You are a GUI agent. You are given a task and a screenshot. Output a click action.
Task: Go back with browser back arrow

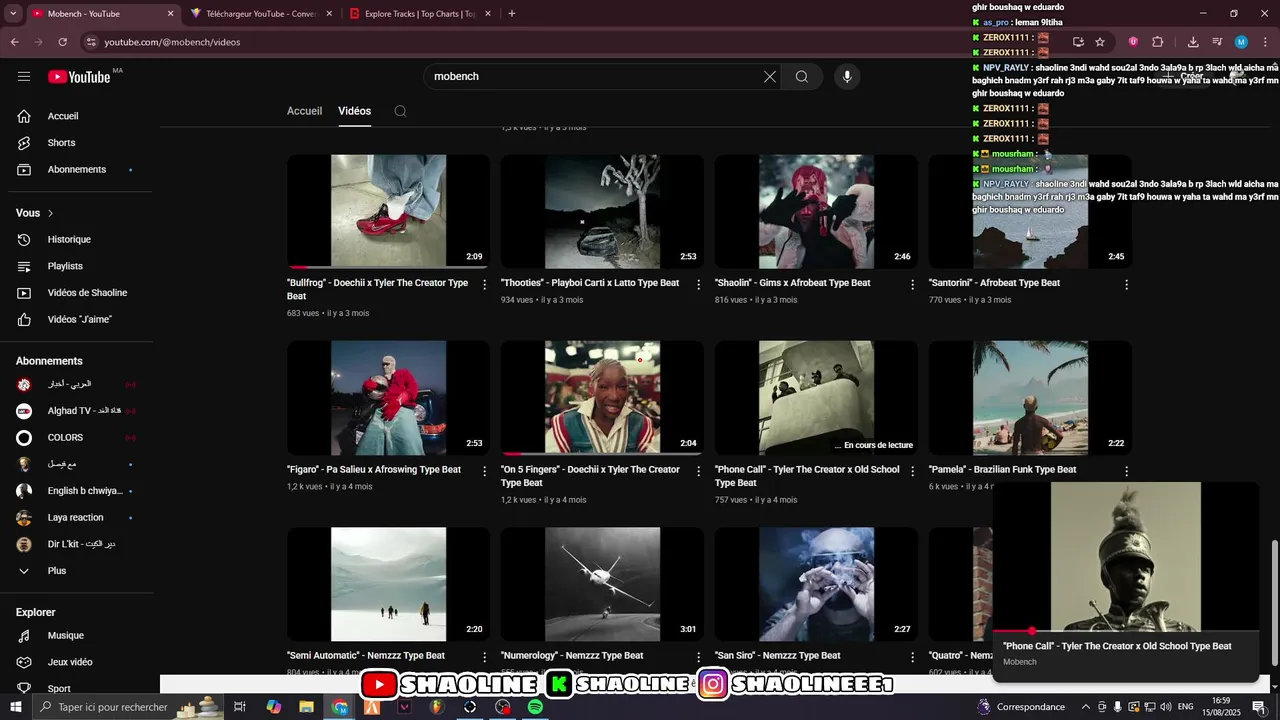click(15, 42)
